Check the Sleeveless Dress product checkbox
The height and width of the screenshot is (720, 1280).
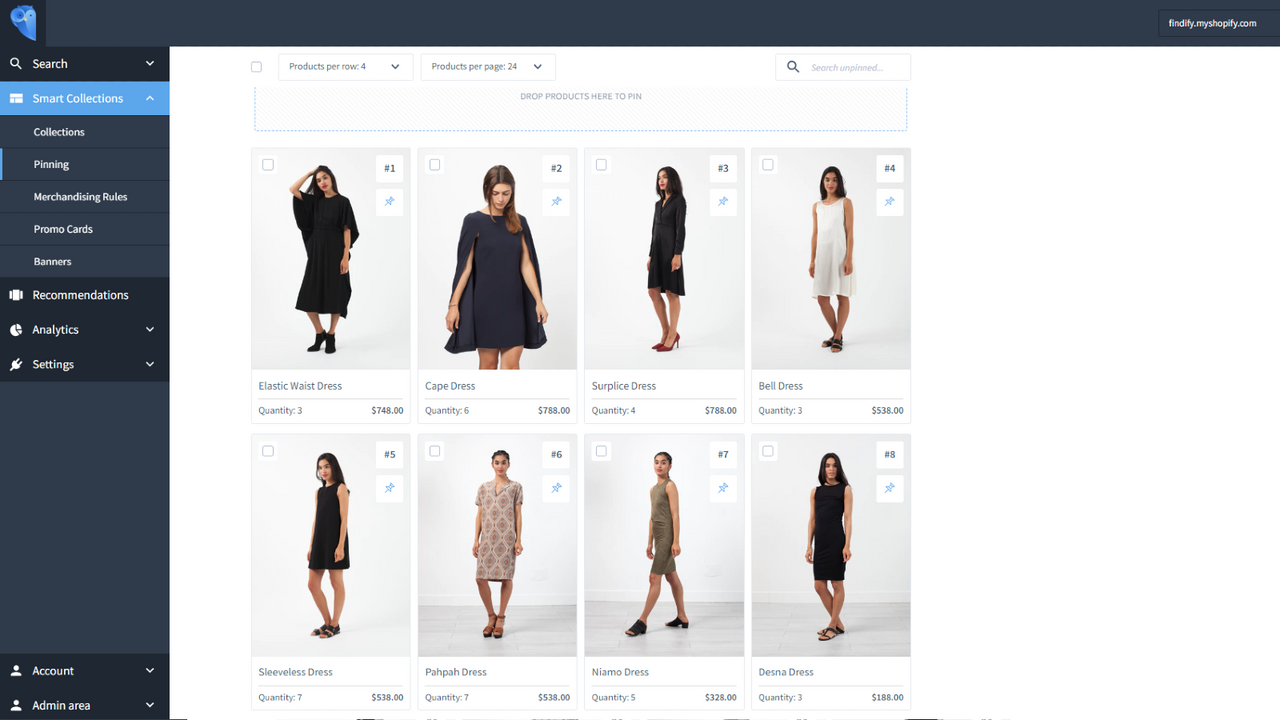tap(267, 451)
